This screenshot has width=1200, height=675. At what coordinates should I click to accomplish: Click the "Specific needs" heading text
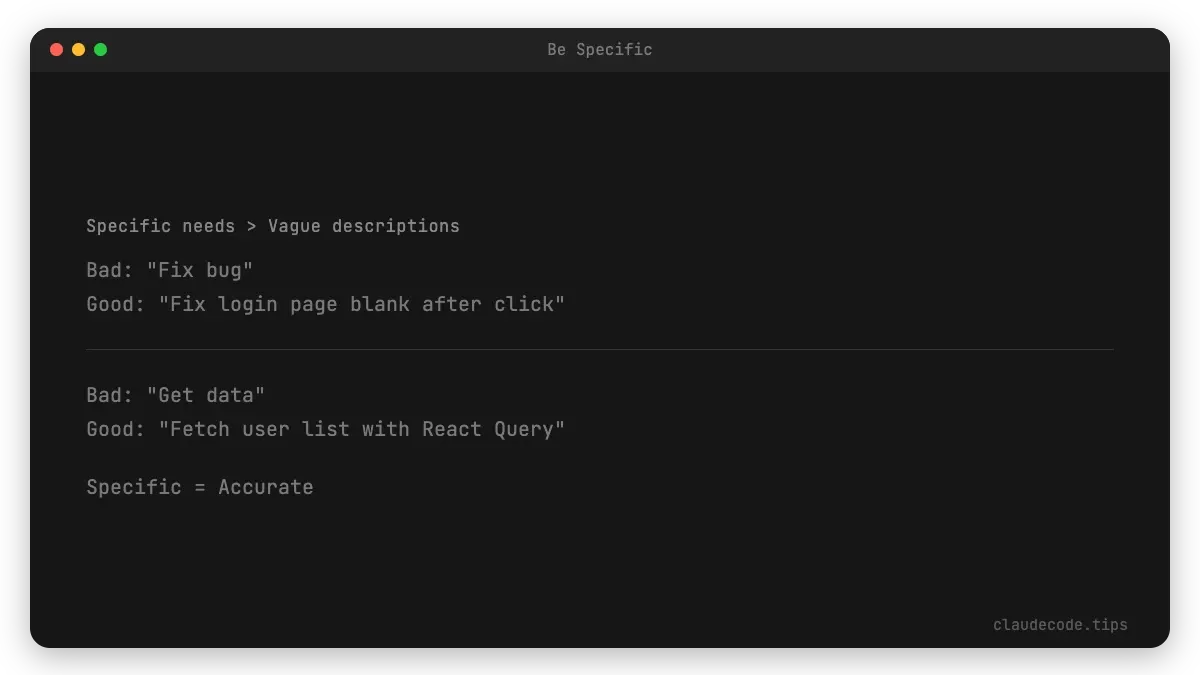point(160,226)
